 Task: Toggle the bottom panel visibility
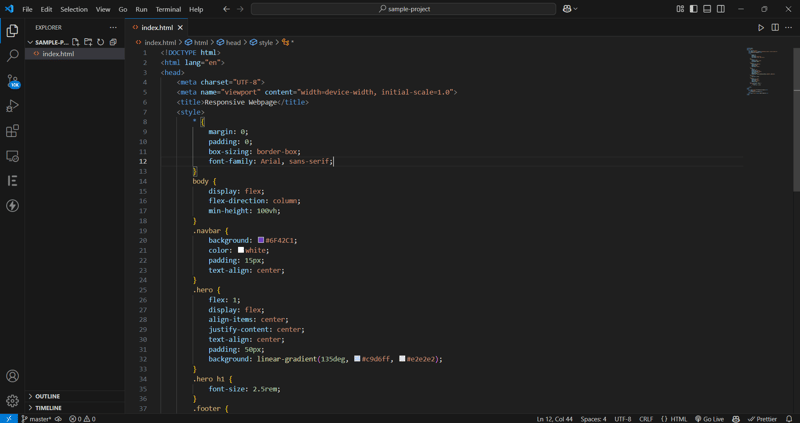(707, 9)
